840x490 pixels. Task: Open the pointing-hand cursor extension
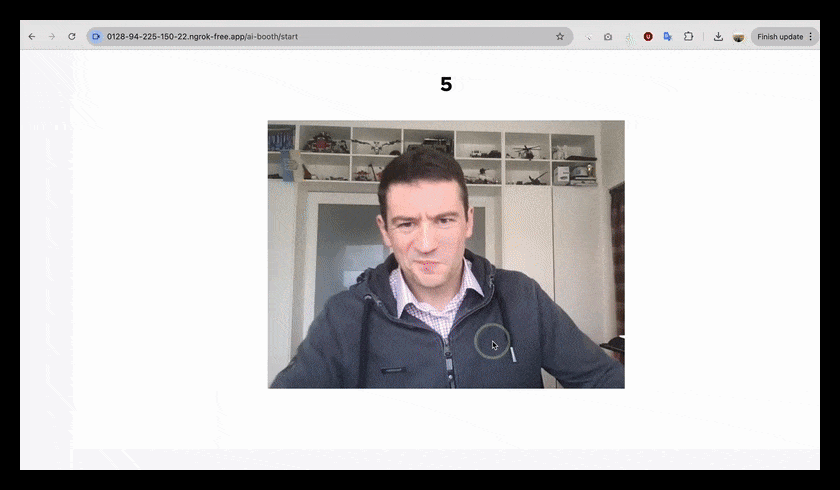pyautogui.click(x=629, y=37)
